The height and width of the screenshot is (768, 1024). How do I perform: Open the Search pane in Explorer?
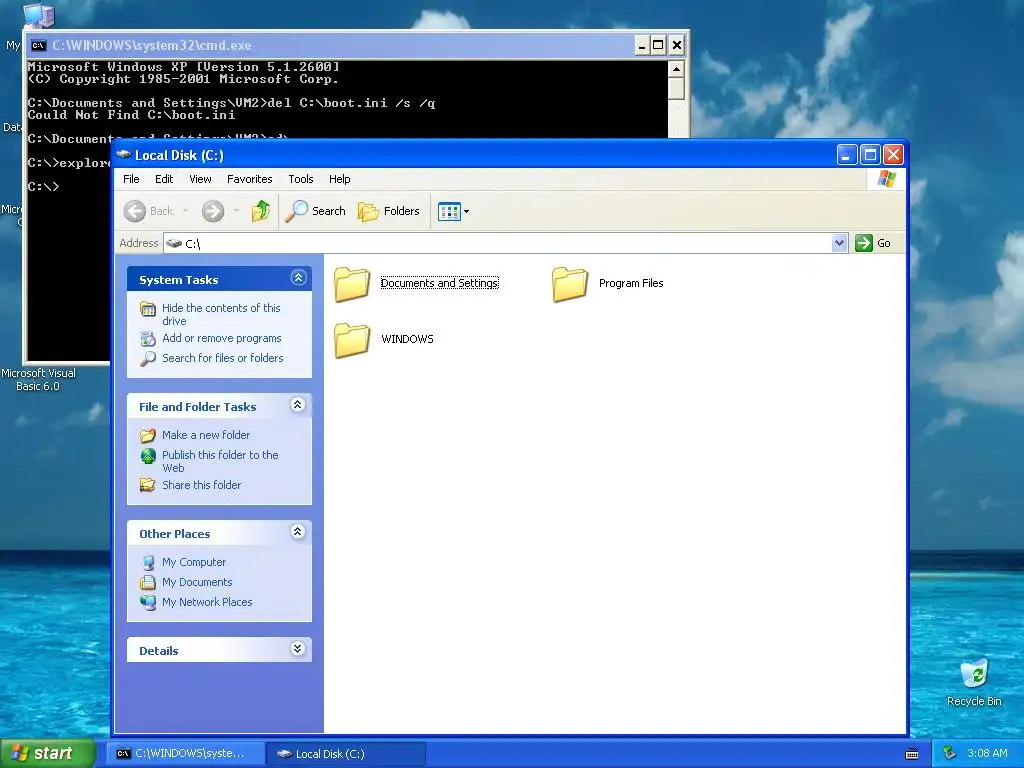tap(315, 211)
